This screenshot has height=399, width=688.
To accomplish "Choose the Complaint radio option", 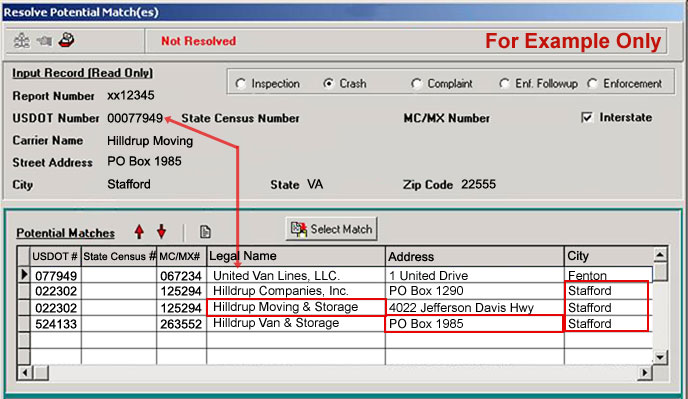I will (x=416, y=83).
